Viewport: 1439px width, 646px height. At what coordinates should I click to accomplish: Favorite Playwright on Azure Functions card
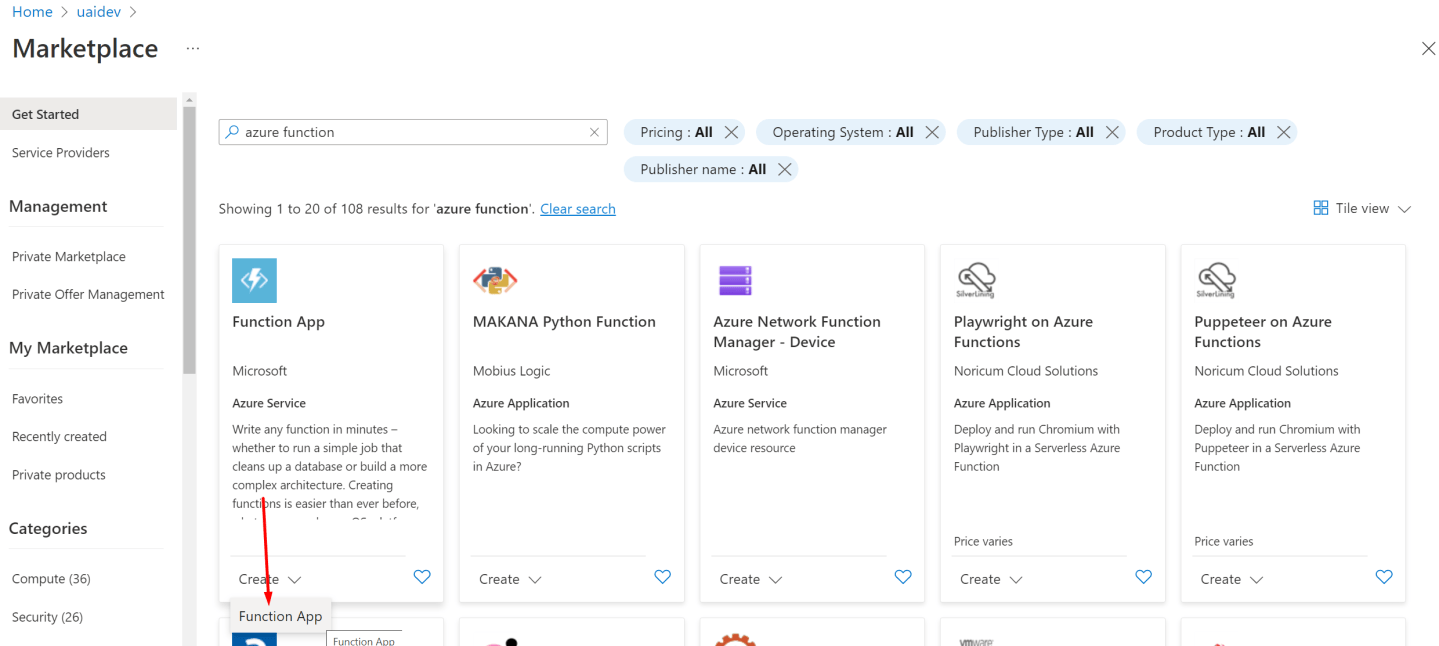tap(1144, 577)
